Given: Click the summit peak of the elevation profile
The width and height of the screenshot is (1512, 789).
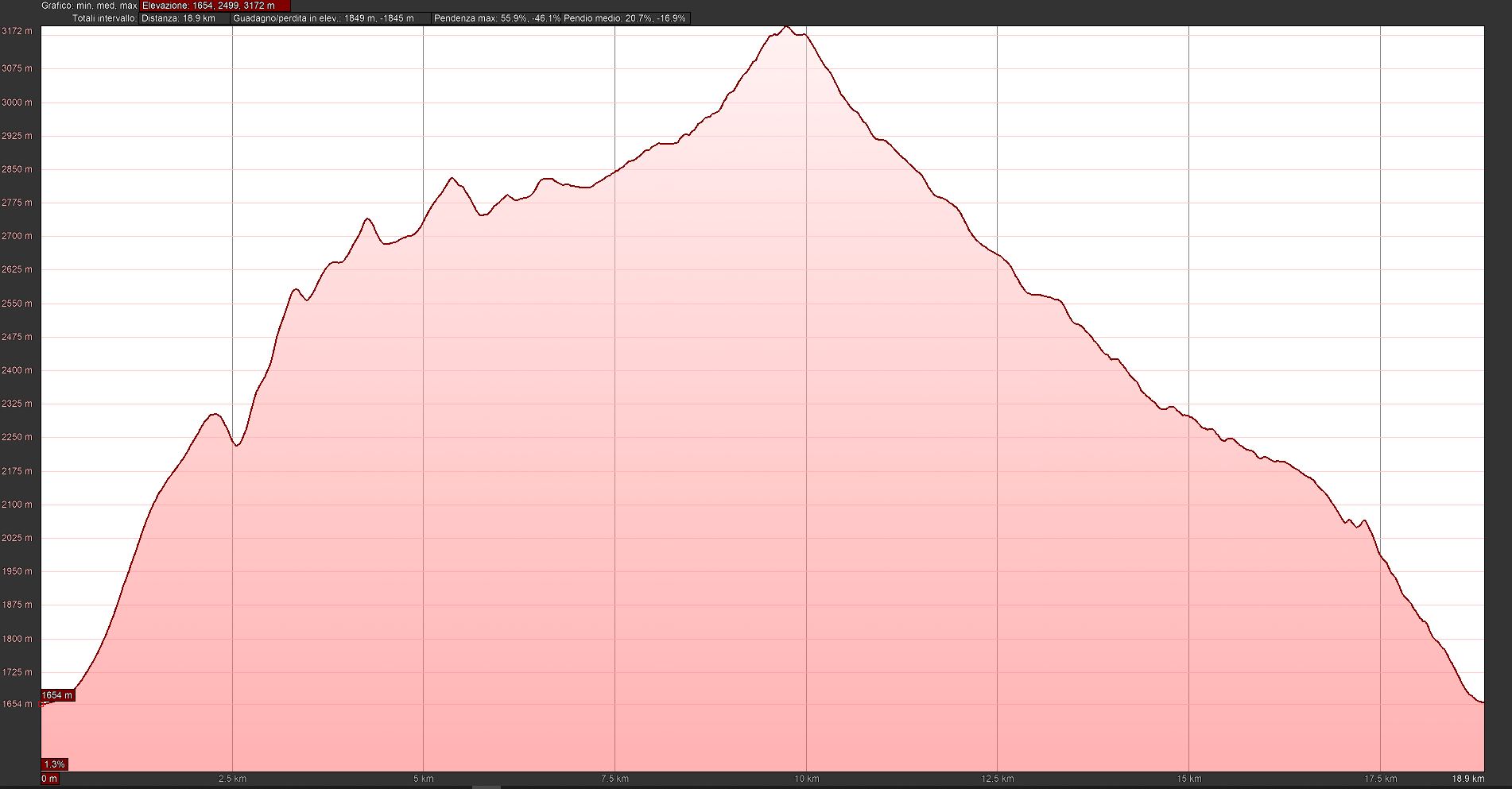Looking at the screenshot, I should (786, 27).
